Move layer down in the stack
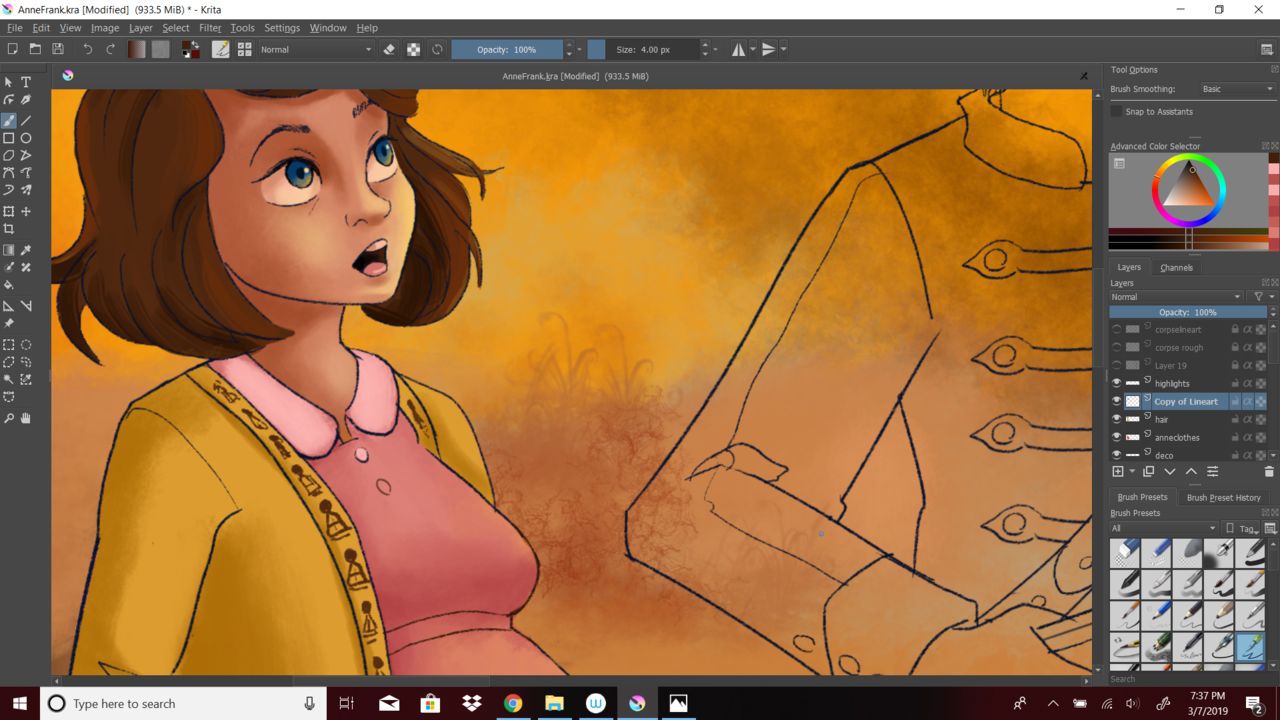Viewport: 1280px width, 720px height. pyautogui.click(x=1170, y=471)
